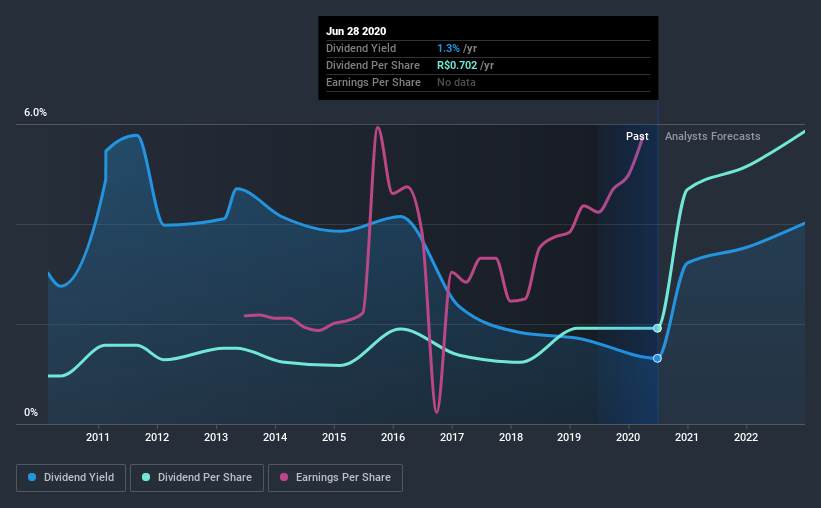
Task: Select the blue Dividend Yield data point marker
Action: [657, 358]
